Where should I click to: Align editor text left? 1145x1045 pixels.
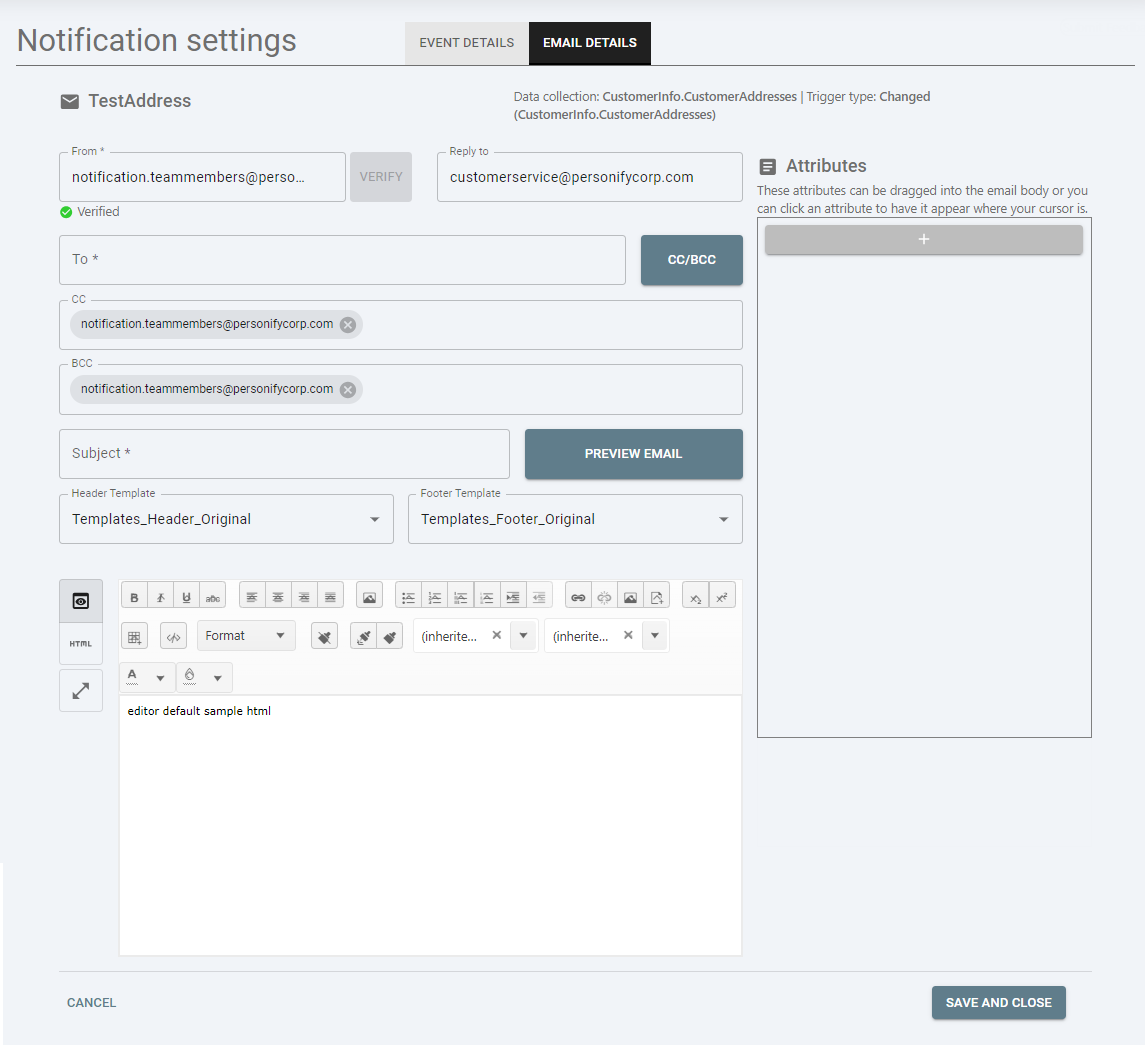click(x=252, y=597)
